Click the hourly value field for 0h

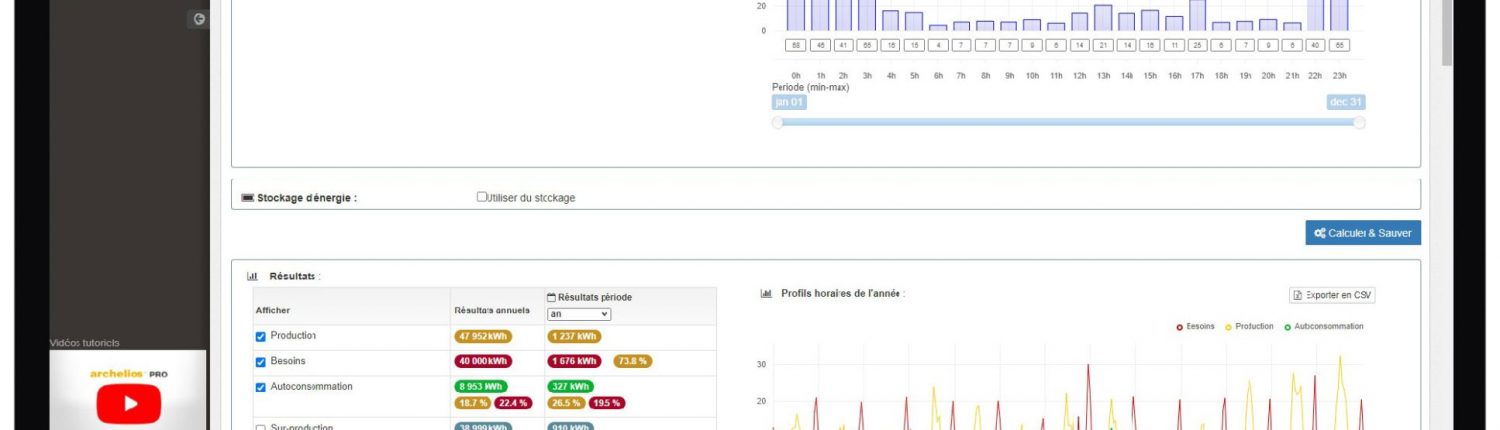tap(796, 46)
